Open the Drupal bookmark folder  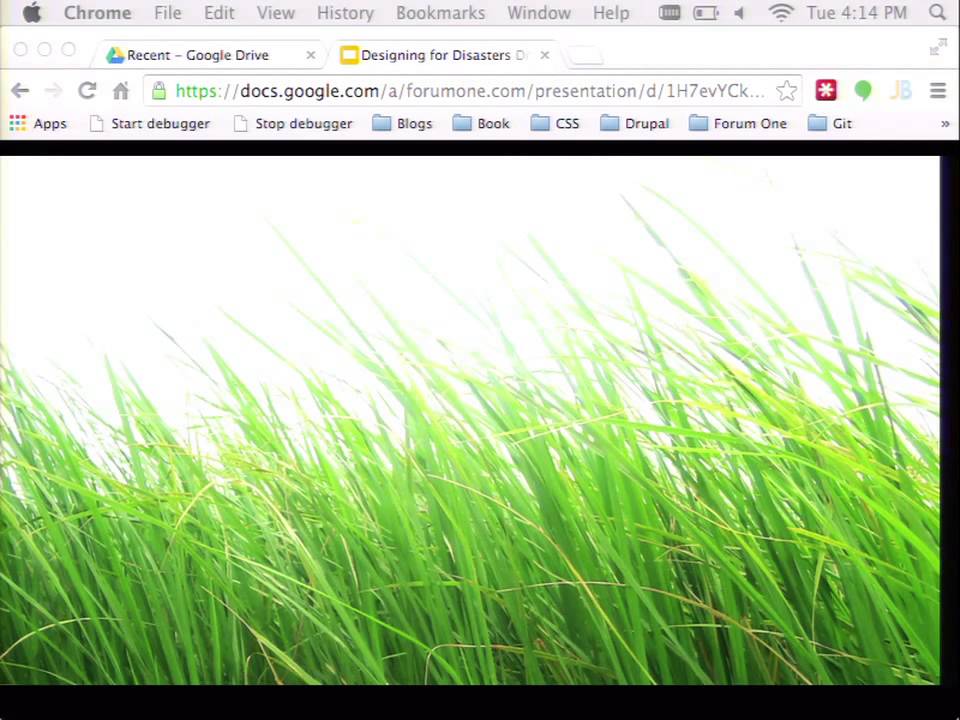click(634, 124)
